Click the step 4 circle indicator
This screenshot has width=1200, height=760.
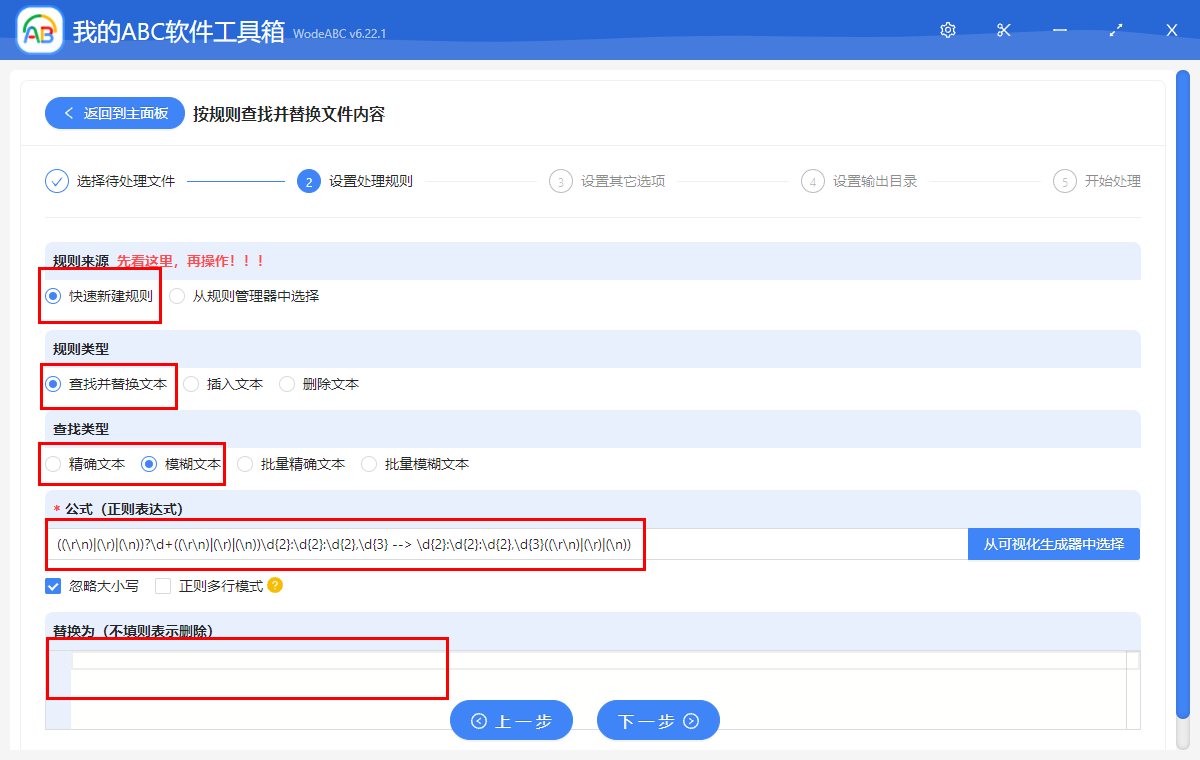pyautogui.click(x=813, y=181)
